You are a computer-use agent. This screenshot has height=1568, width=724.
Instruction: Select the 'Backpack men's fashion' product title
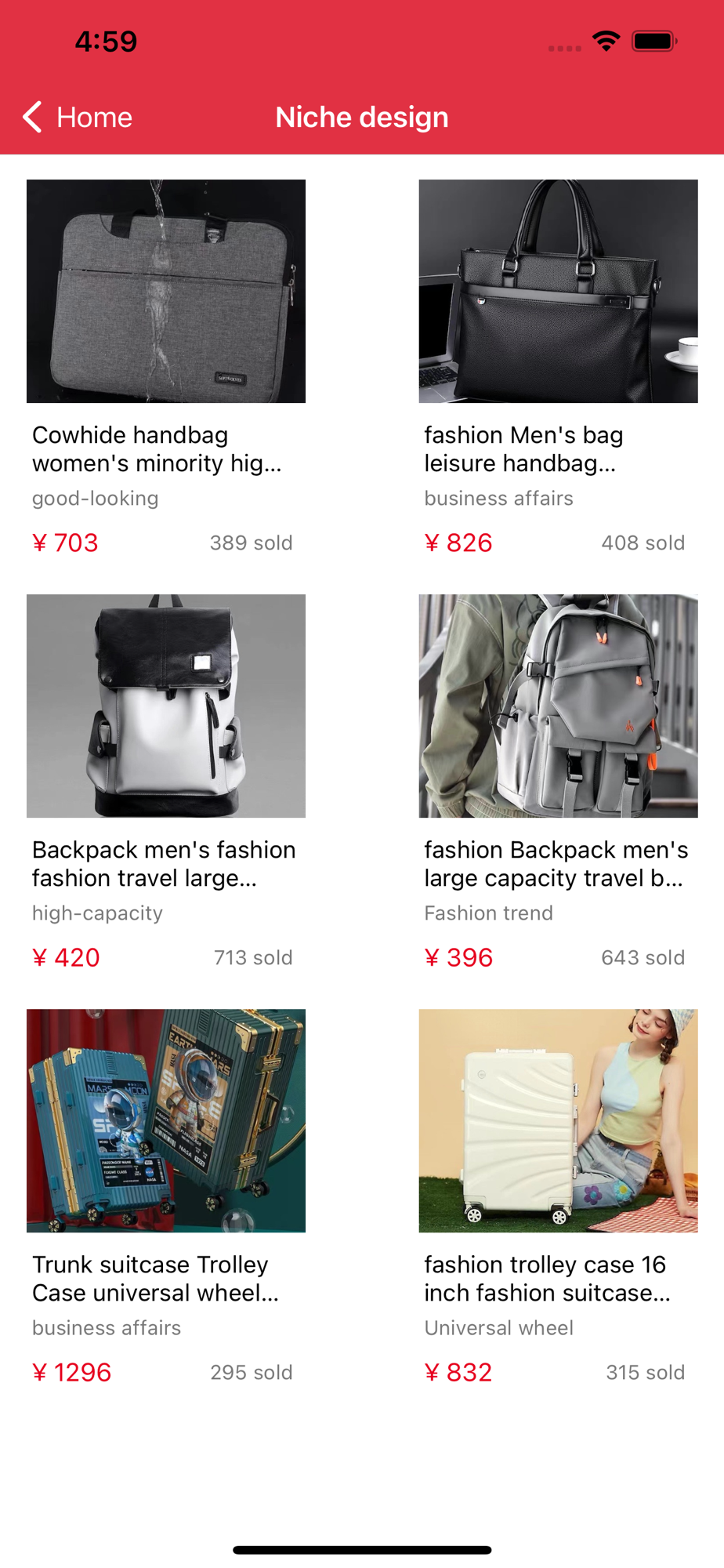[x=164, y=864]
